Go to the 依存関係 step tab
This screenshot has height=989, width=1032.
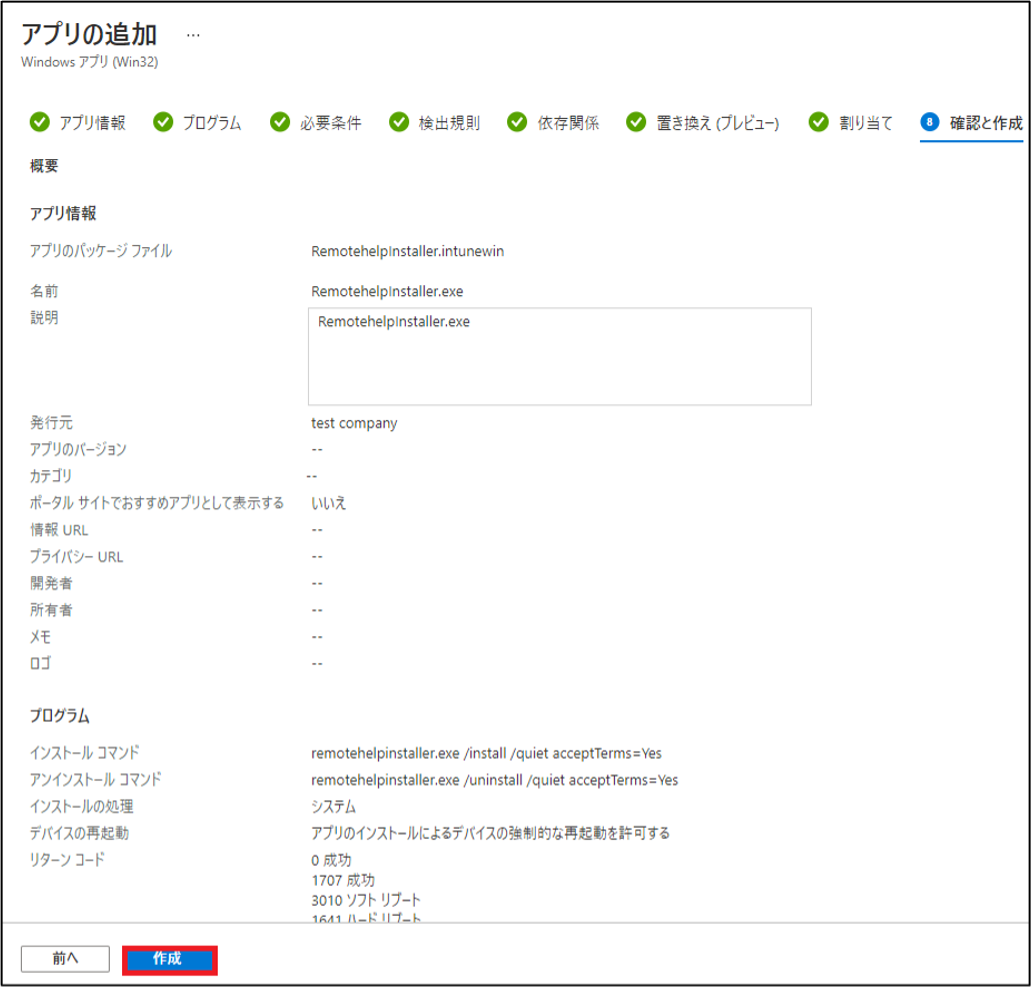pyautogui.click(x=568, y=123)
